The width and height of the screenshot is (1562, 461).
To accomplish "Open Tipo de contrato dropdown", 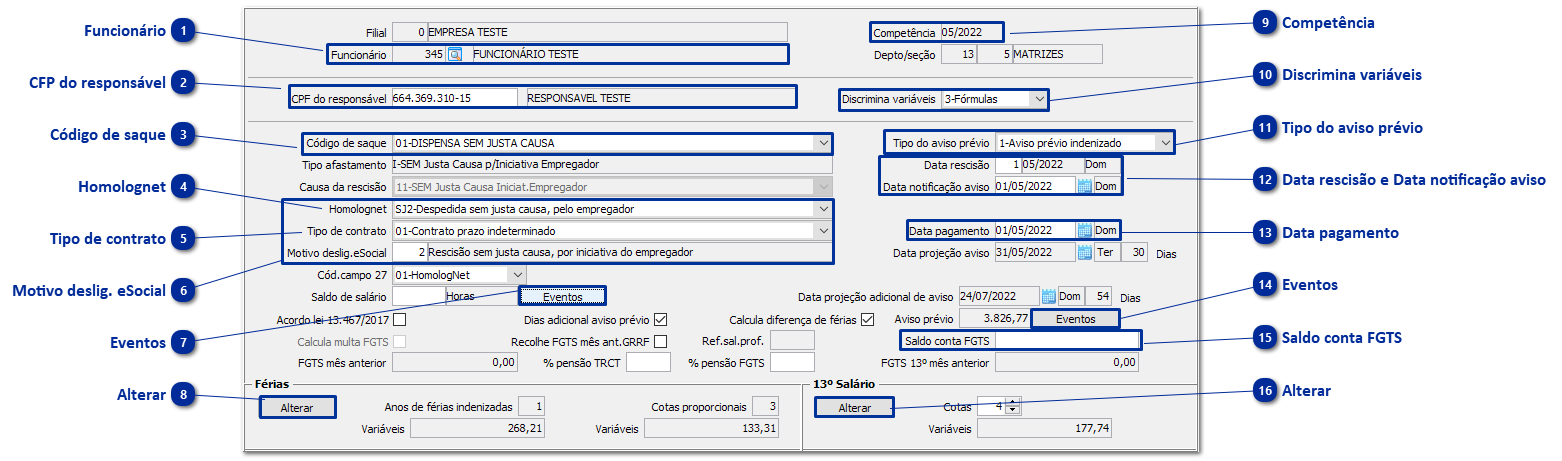I will (x=822, y=231).
